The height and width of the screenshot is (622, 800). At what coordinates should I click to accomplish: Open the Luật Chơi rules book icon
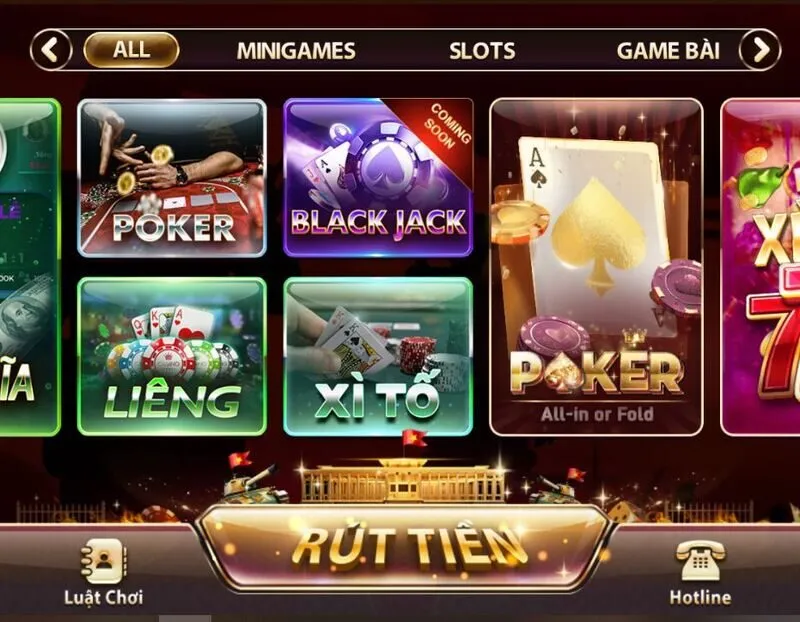tap(104, 560)
